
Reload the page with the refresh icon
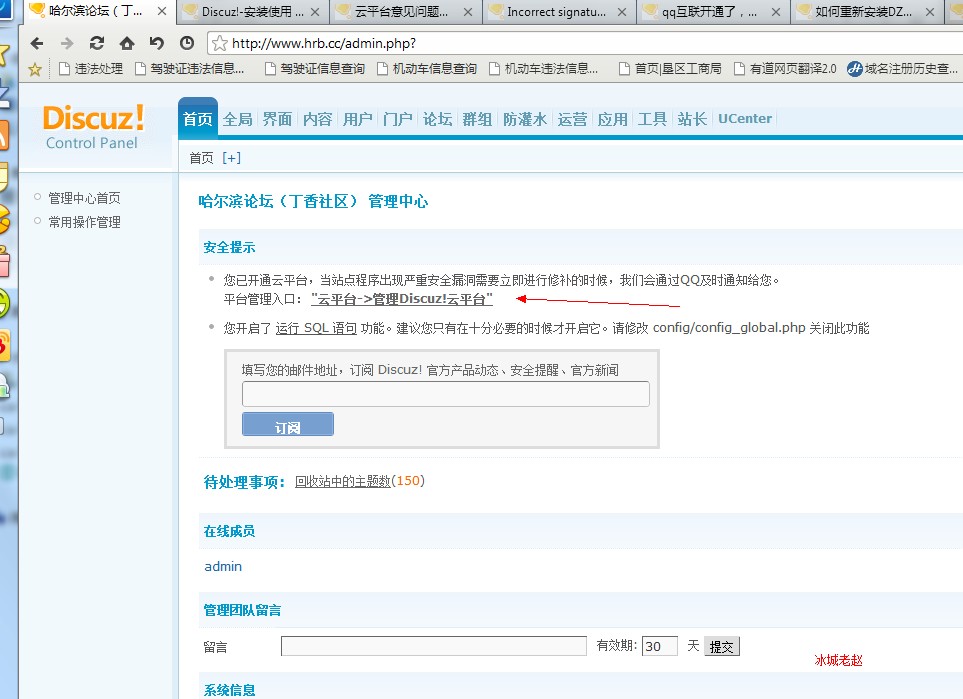[x=96, y=43]
